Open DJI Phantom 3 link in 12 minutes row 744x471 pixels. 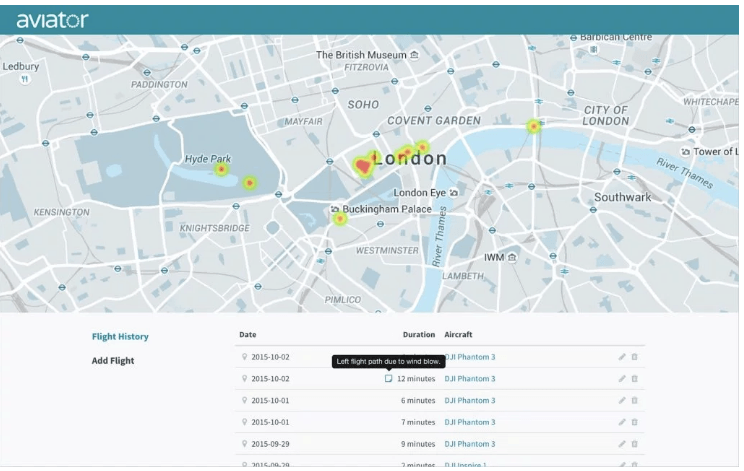(x=470, y=379)
